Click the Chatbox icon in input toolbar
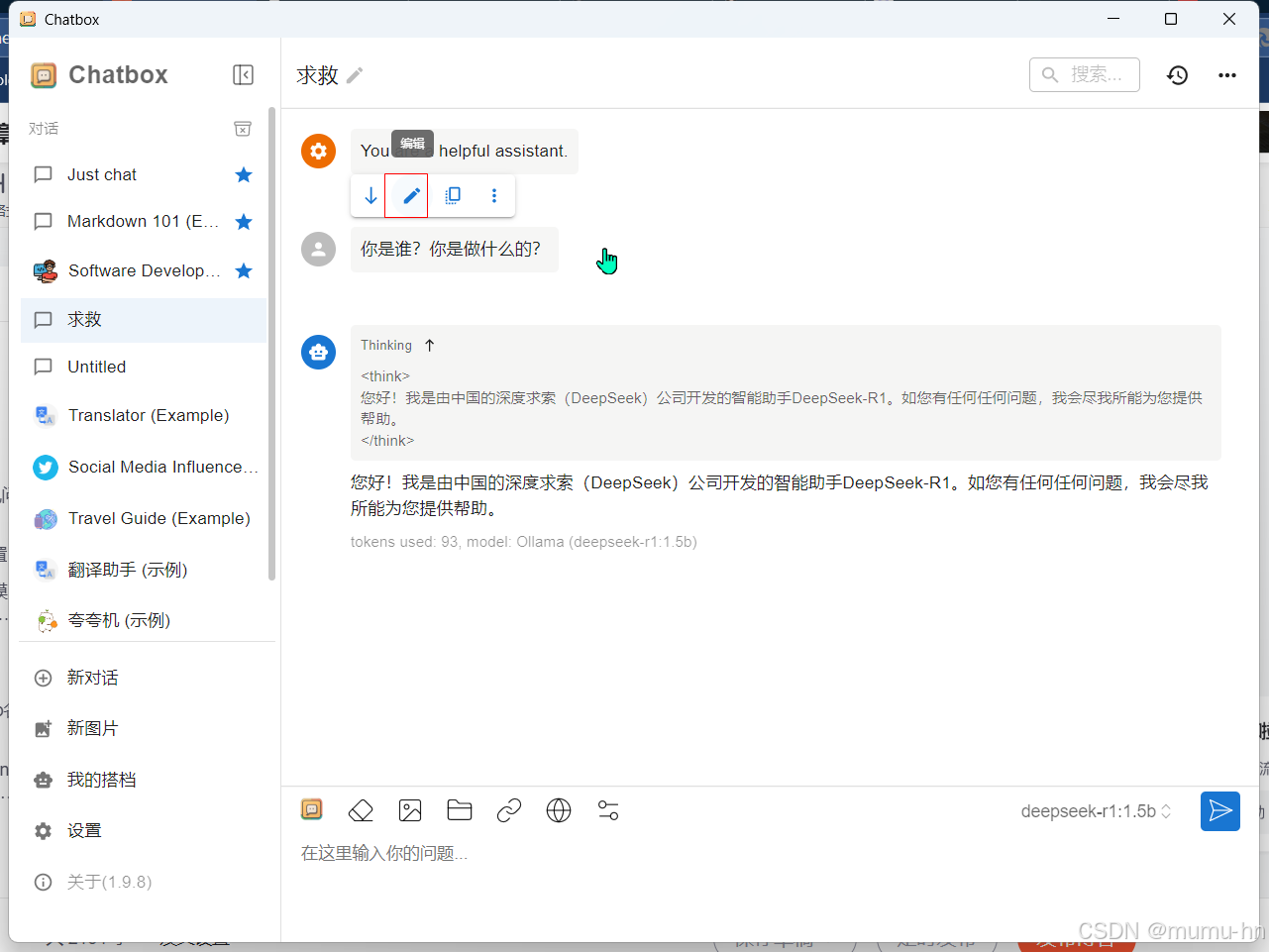Viewport: 1269px width, 952px height. [312, 810]
